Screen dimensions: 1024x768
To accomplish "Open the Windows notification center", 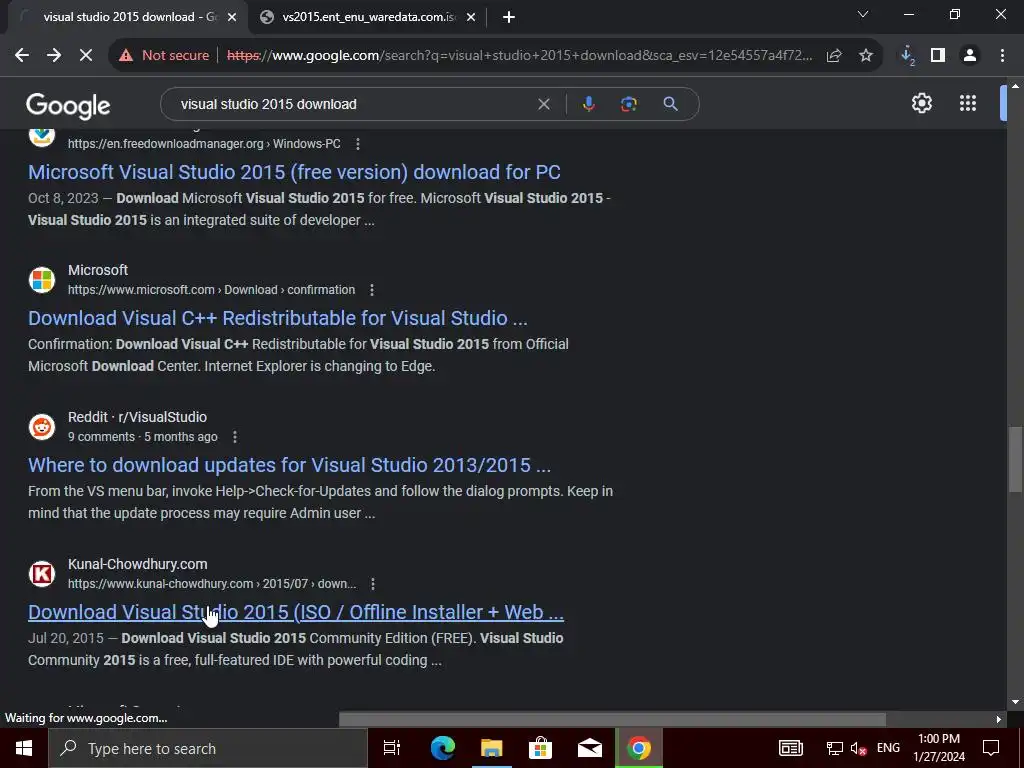I will tap(991, 748).
